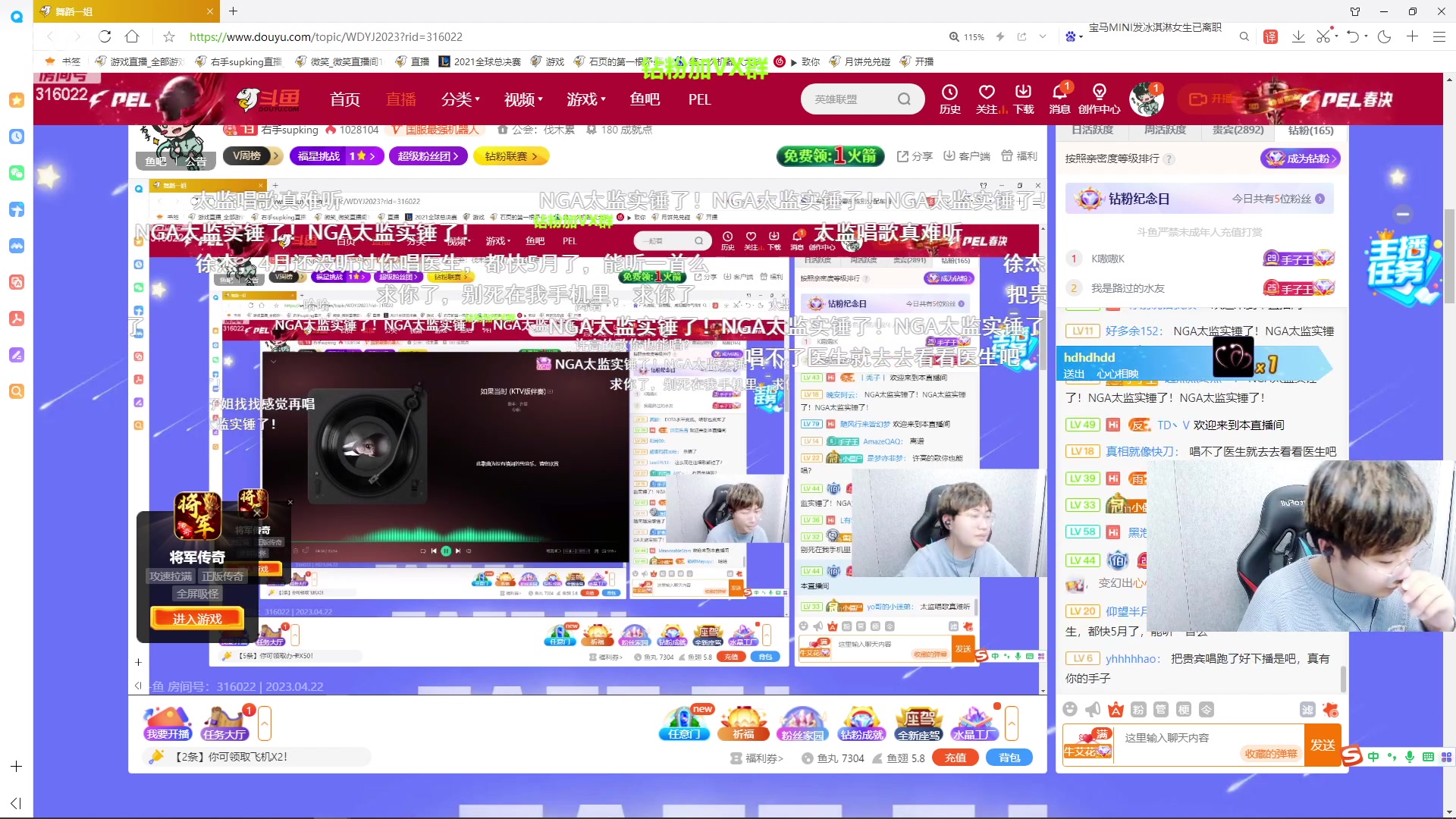Open 钻粉联赛 badge link

(x=511, y=156)
